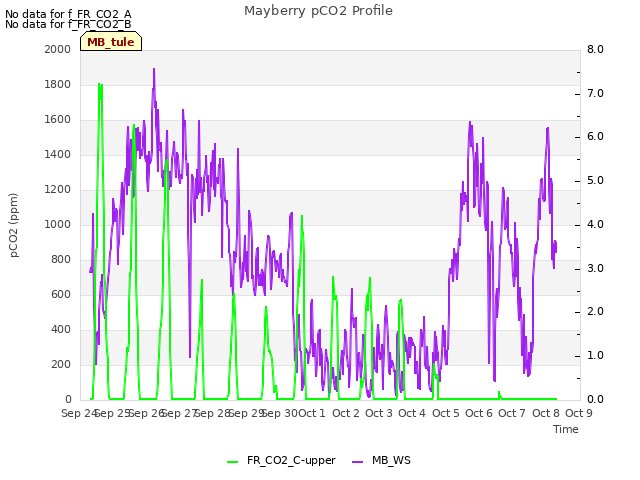The image size is (640, 480).
Task: Click the 400 tick on left axis
Action: (61, 329)
